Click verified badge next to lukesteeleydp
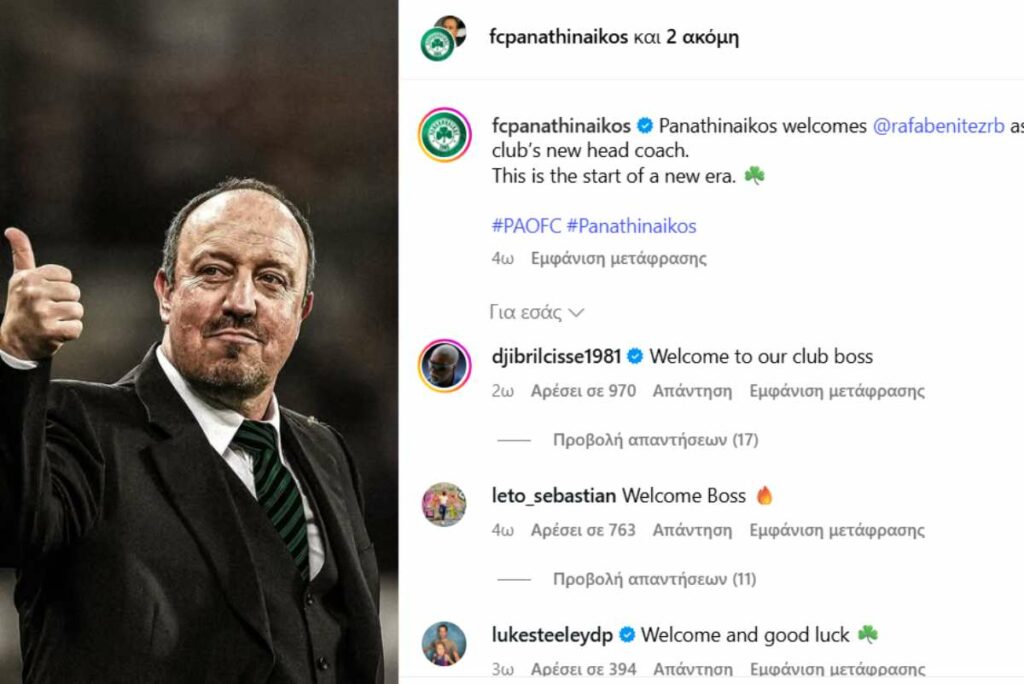Screen dimensions: 1024x684 (x=626, y=634)
